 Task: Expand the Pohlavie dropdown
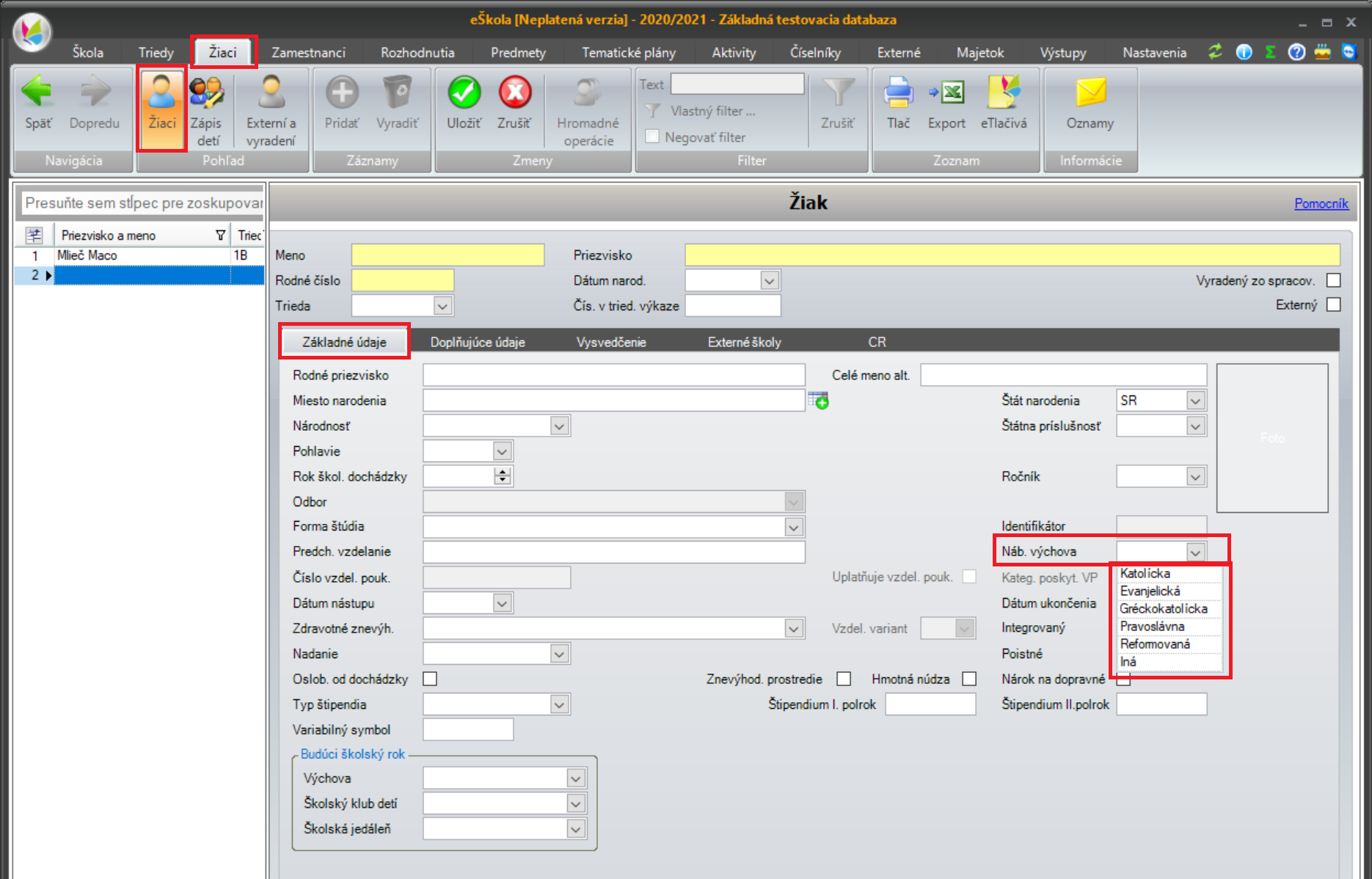click(x=502, y=451)
